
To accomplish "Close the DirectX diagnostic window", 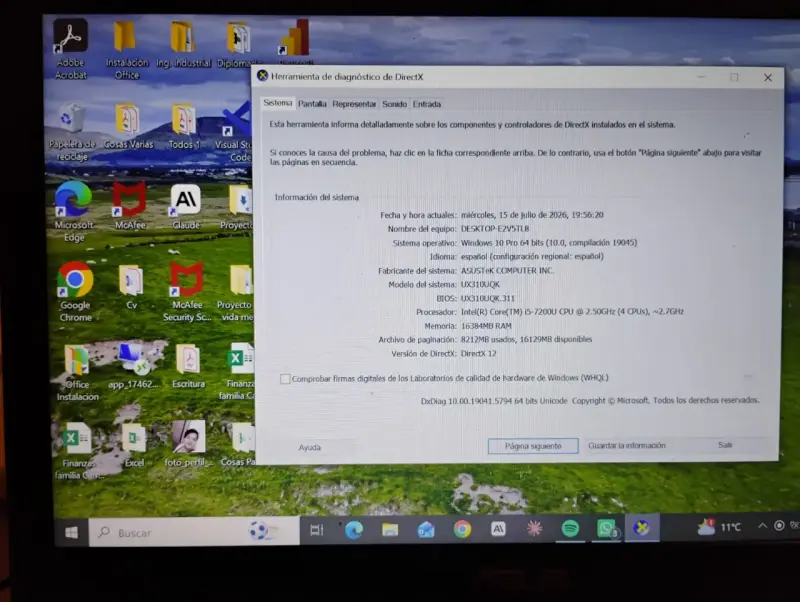I will click(x=768, y=78).
